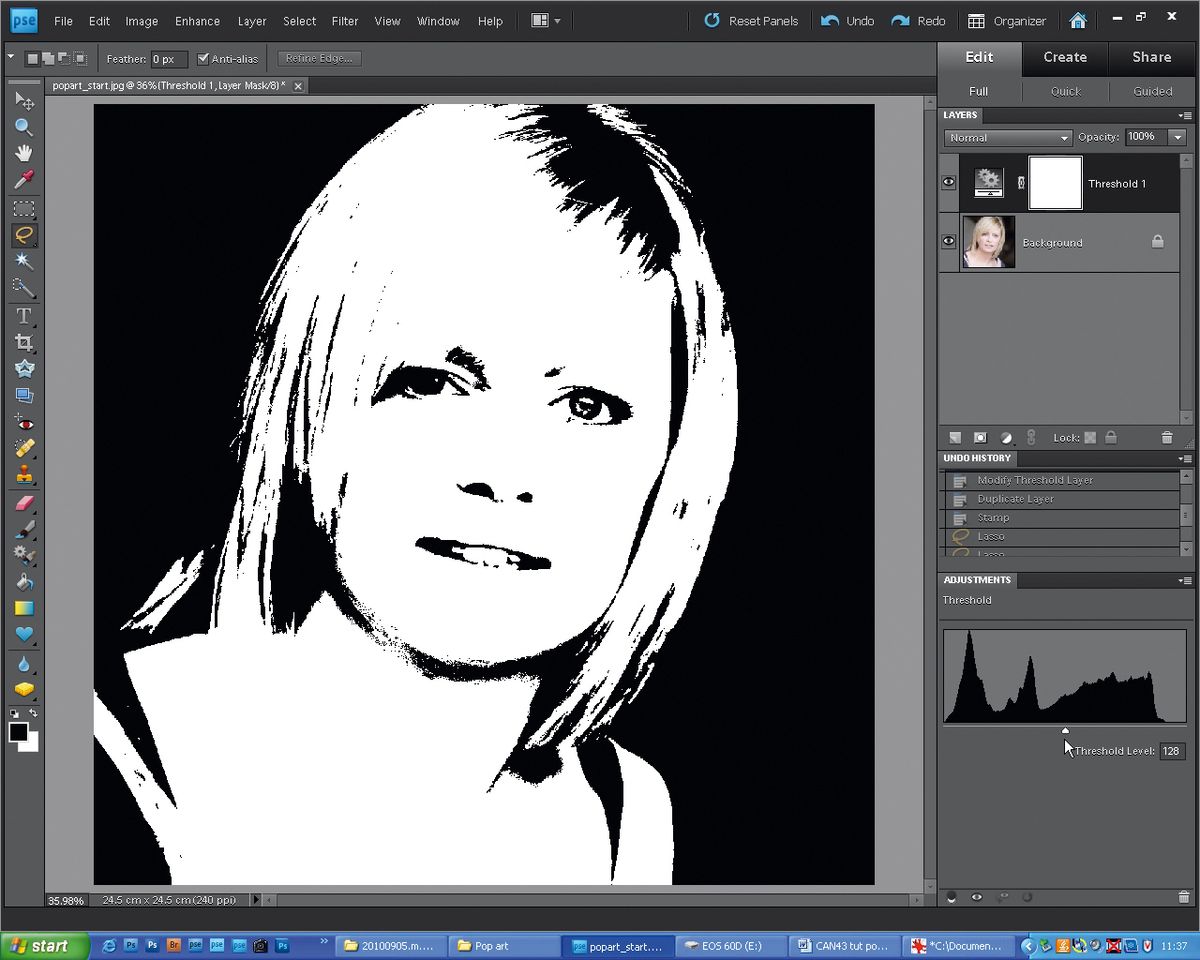The image size is (1200, 960).
Task: Select the Zoom tool
Action: pos(25,127)
